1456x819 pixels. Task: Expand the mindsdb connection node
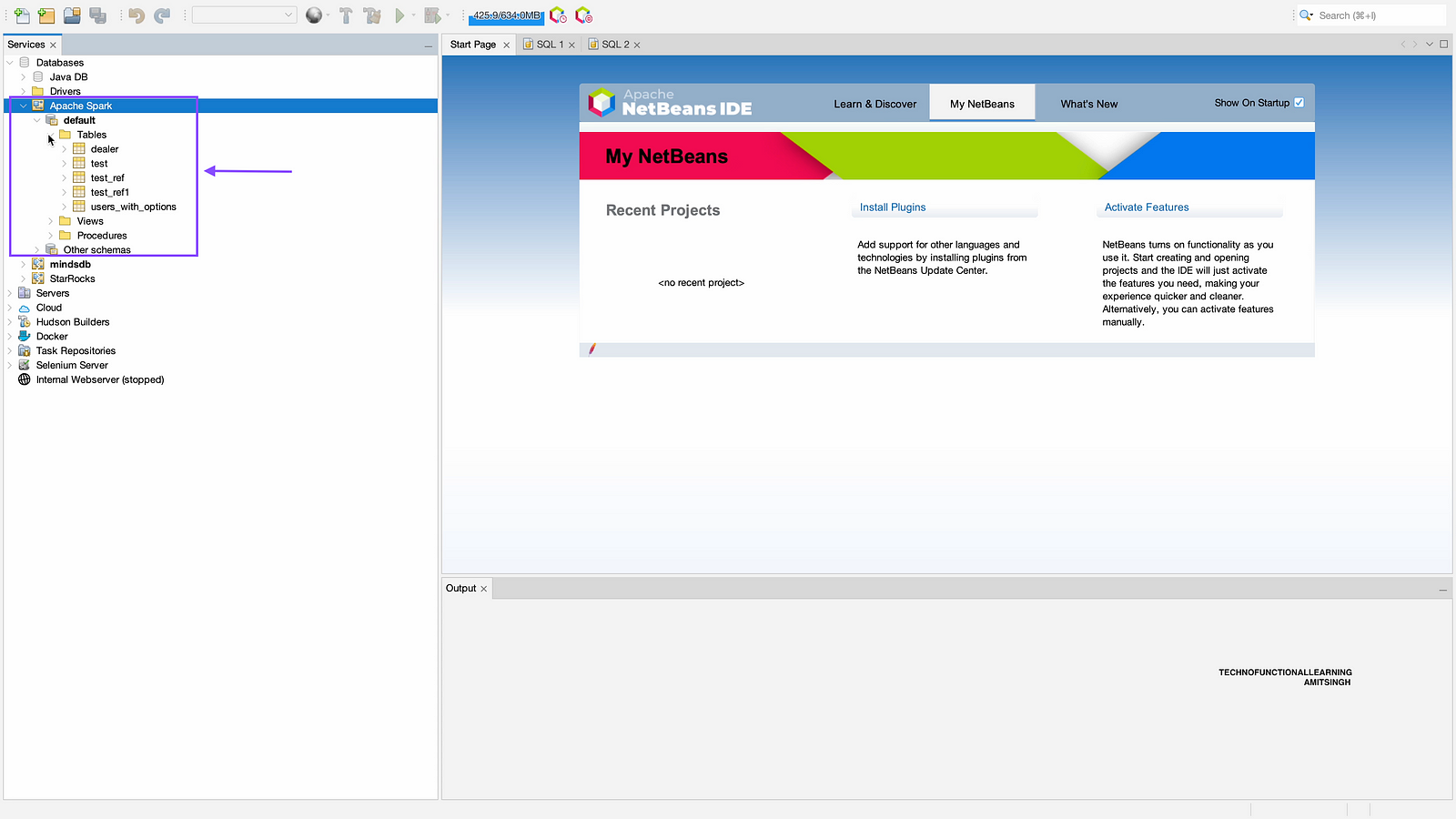coord(24,265)
